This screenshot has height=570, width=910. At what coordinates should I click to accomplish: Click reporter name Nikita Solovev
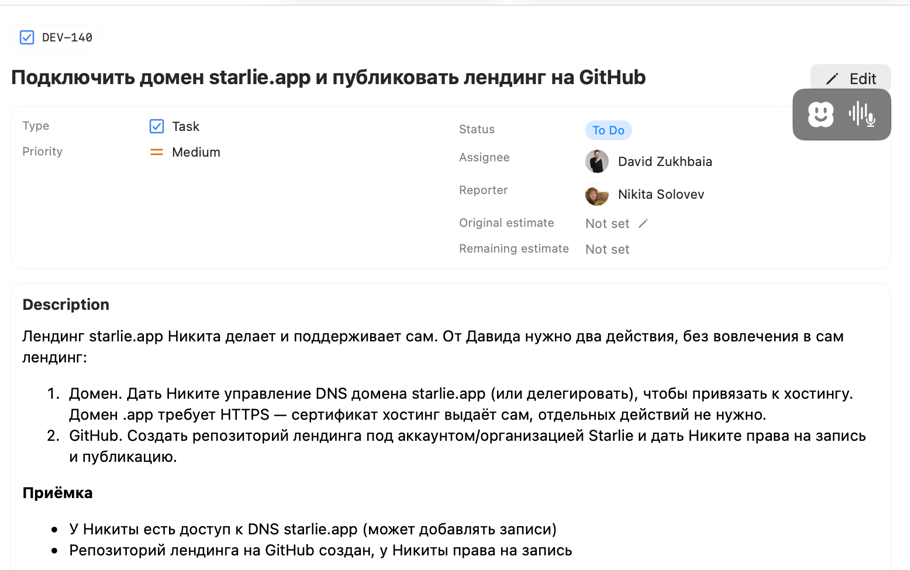coord(661,194)
